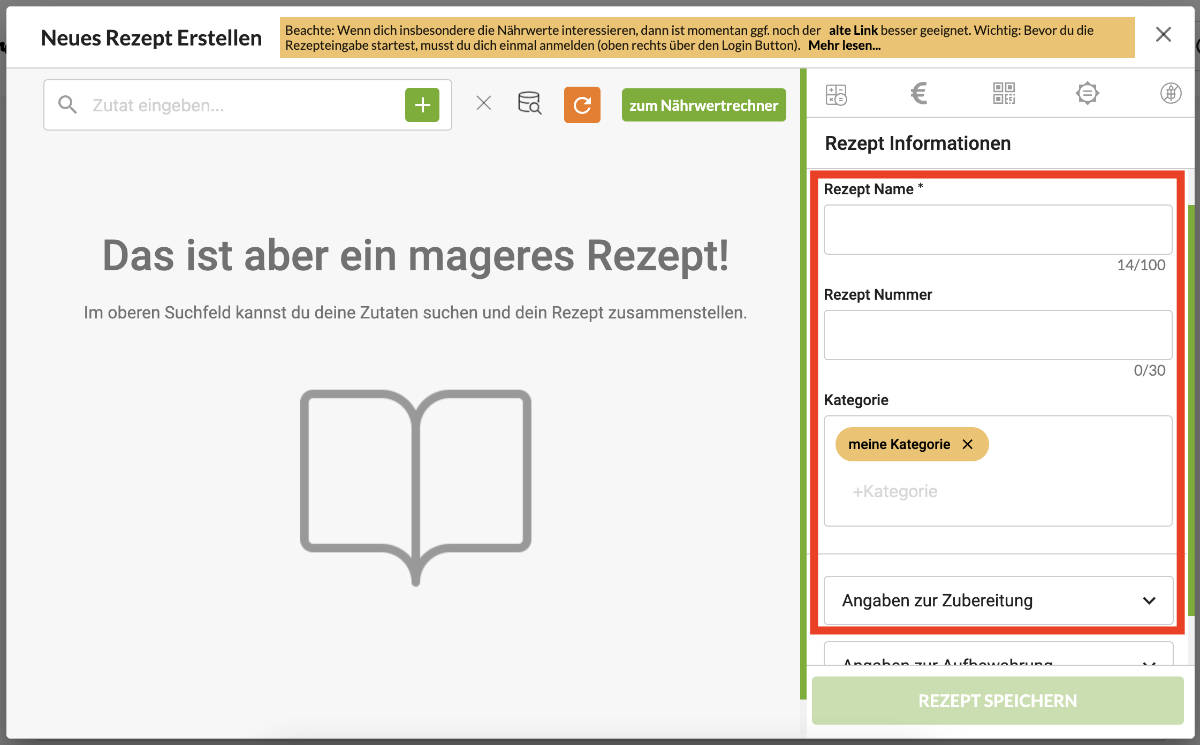
Task: Open the calculator tab icon
Action: coord(836,94)
